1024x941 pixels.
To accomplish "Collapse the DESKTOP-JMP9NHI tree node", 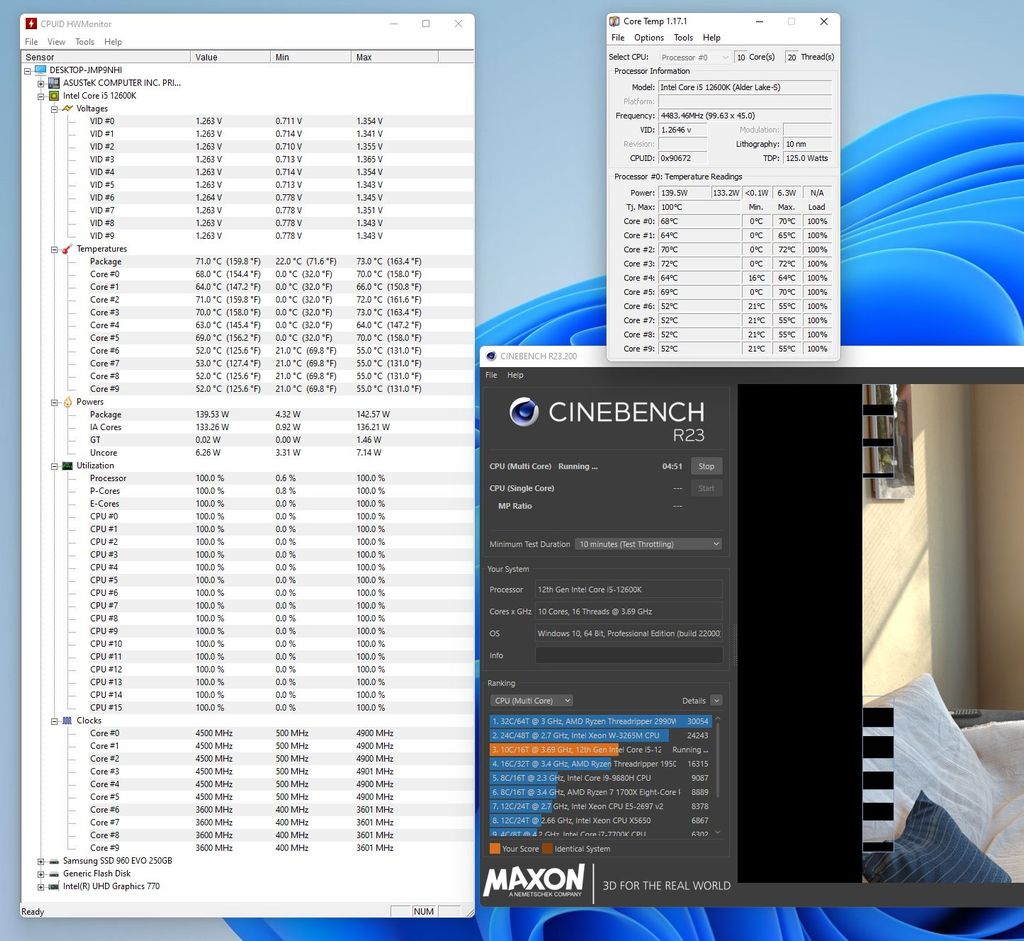I will point(27,71).
